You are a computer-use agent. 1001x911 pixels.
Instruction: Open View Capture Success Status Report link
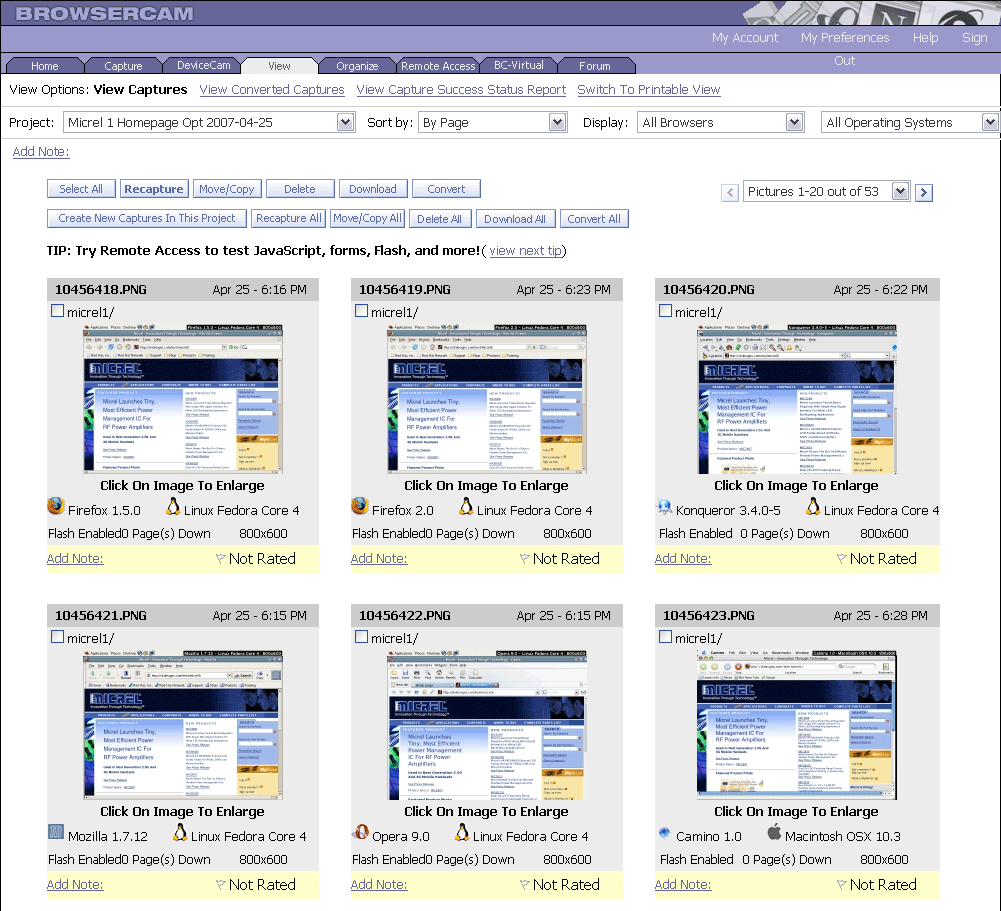point(461,90)
